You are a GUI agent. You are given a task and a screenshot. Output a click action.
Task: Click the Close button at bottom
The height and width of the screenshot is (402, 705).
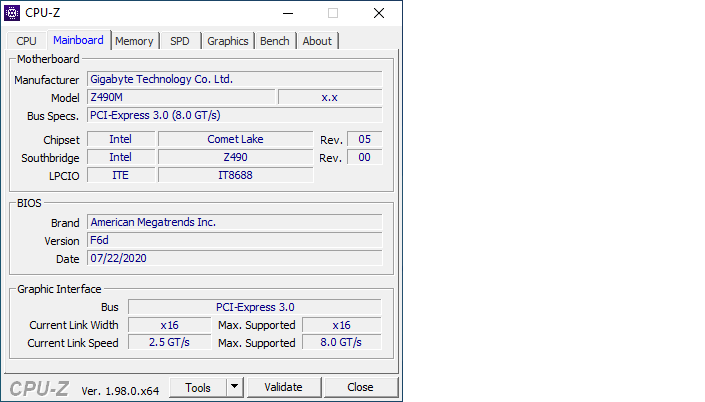(360, 387)
